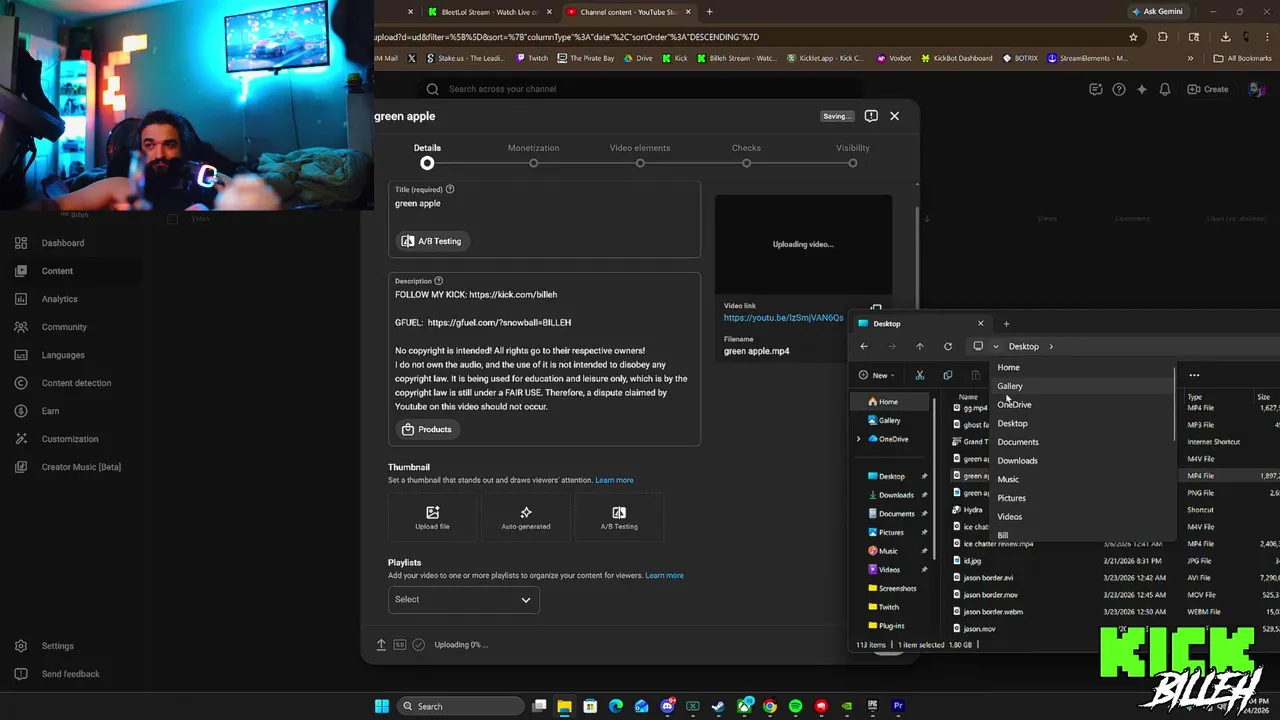This screenshot has height=720, width=1280.
Task: Choose Documents in the address dropdown list
Action: pos(1083,442)
